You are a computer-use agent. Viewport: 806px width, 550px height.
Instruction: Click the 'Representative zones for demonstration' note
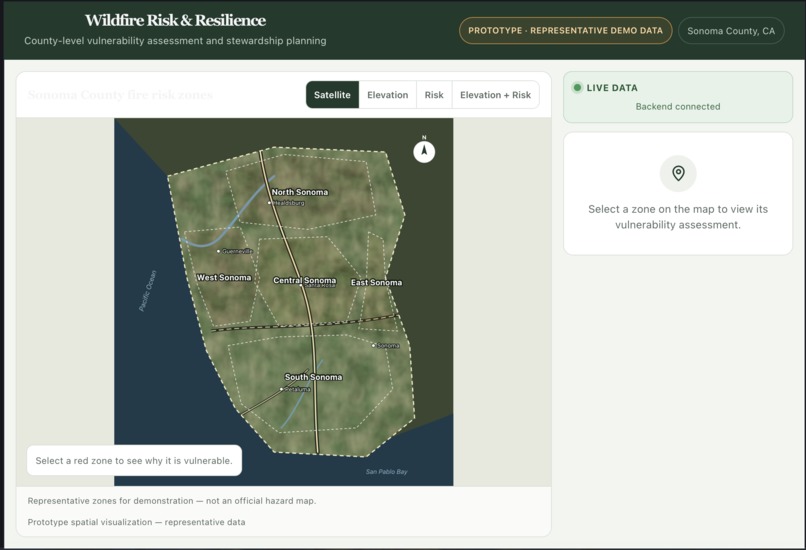tap(172, 501)
